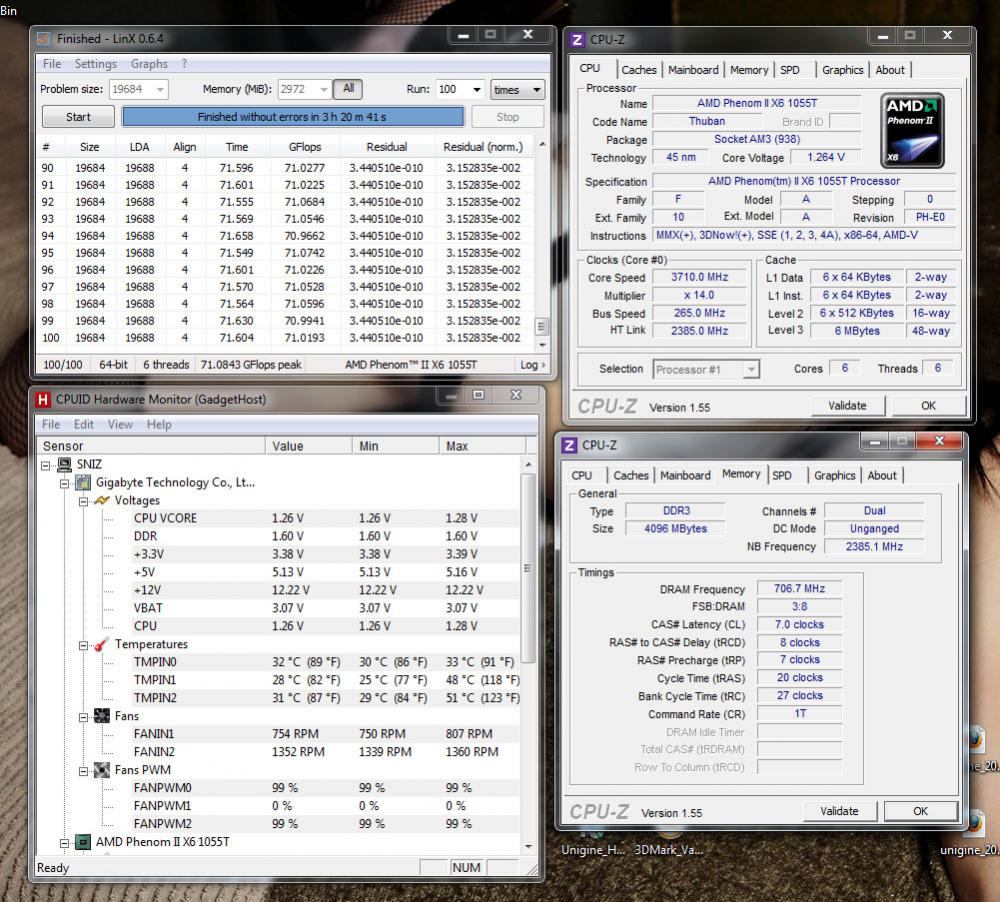The width and height of the screenshot is (1000, 902).
Task: Click the Fans PWM fan icon
Action: (x=102, y=770)
